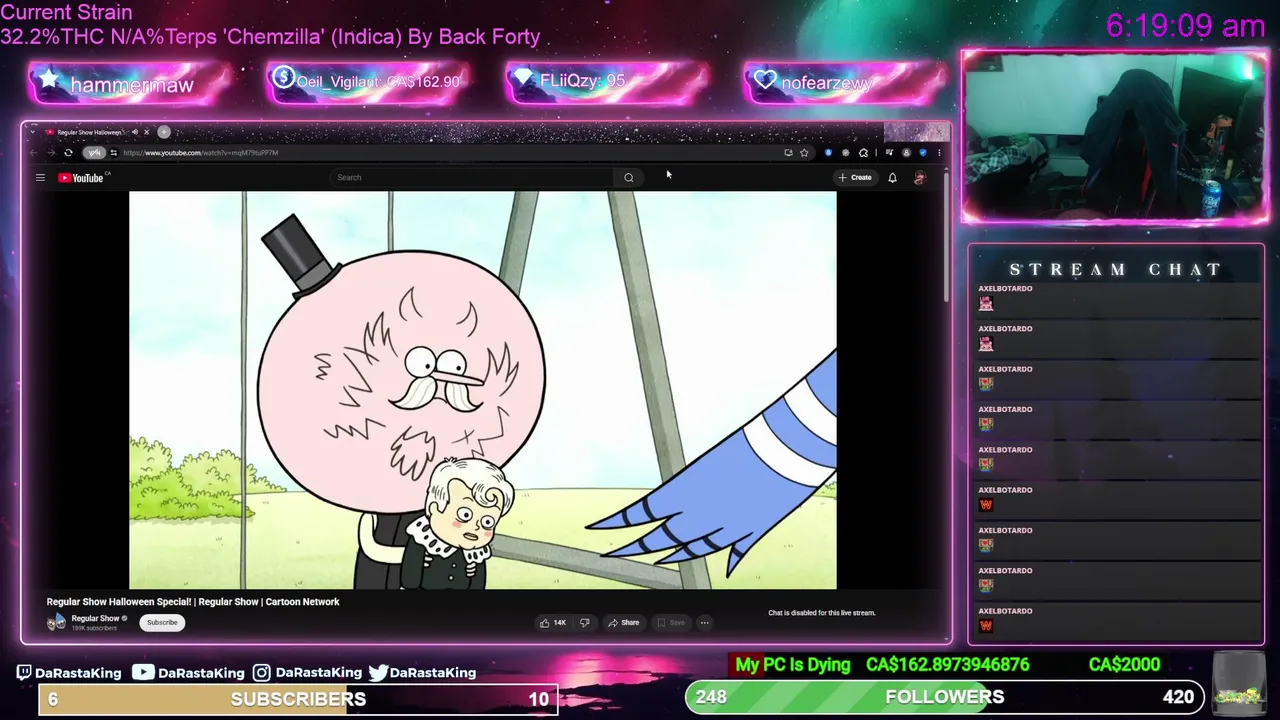Click the video title text
Screen dimensions: 1280x720
tap(193, 602)
